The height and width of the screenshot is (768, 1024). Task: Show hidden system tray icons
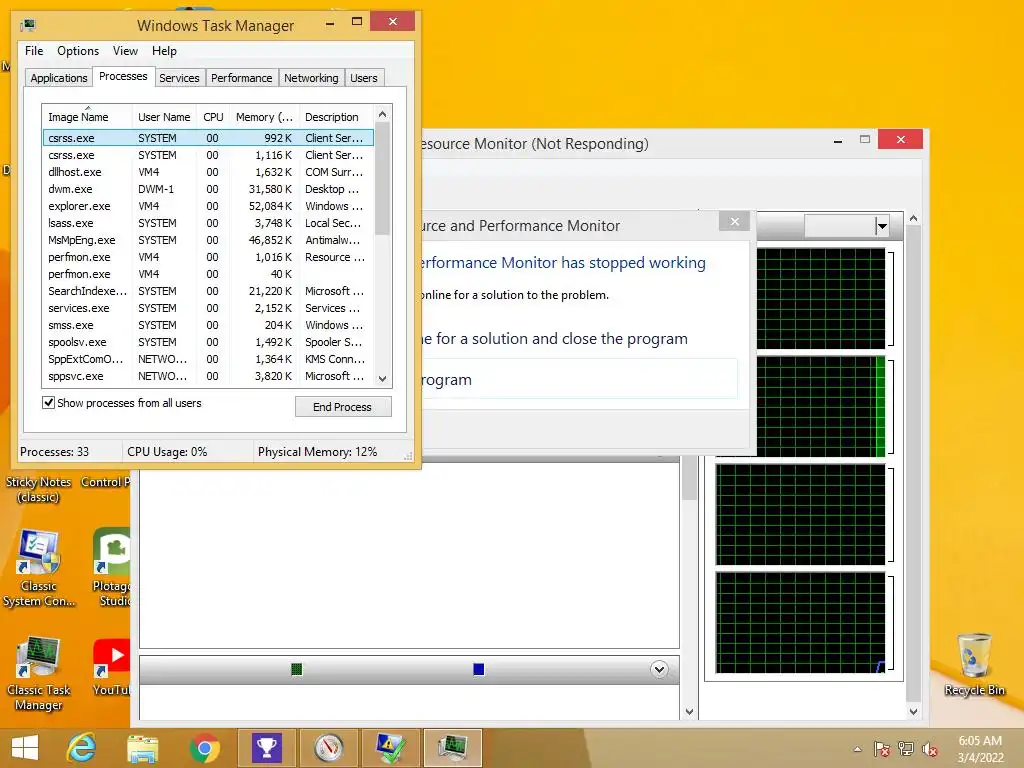pyautogui.click(x=857, y=750)
